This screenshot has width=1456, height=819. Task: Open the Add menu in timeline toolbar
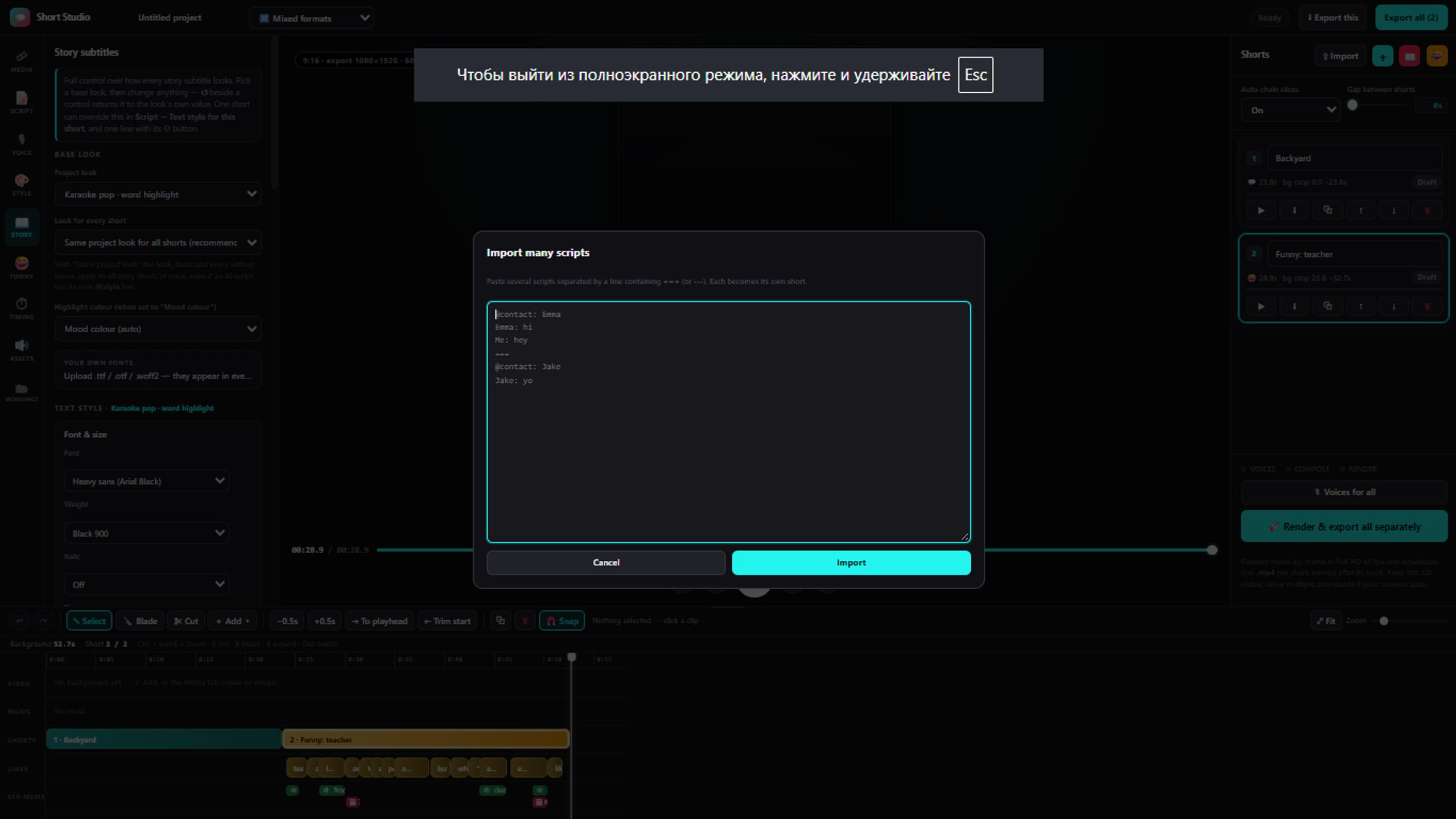(233, 621)
